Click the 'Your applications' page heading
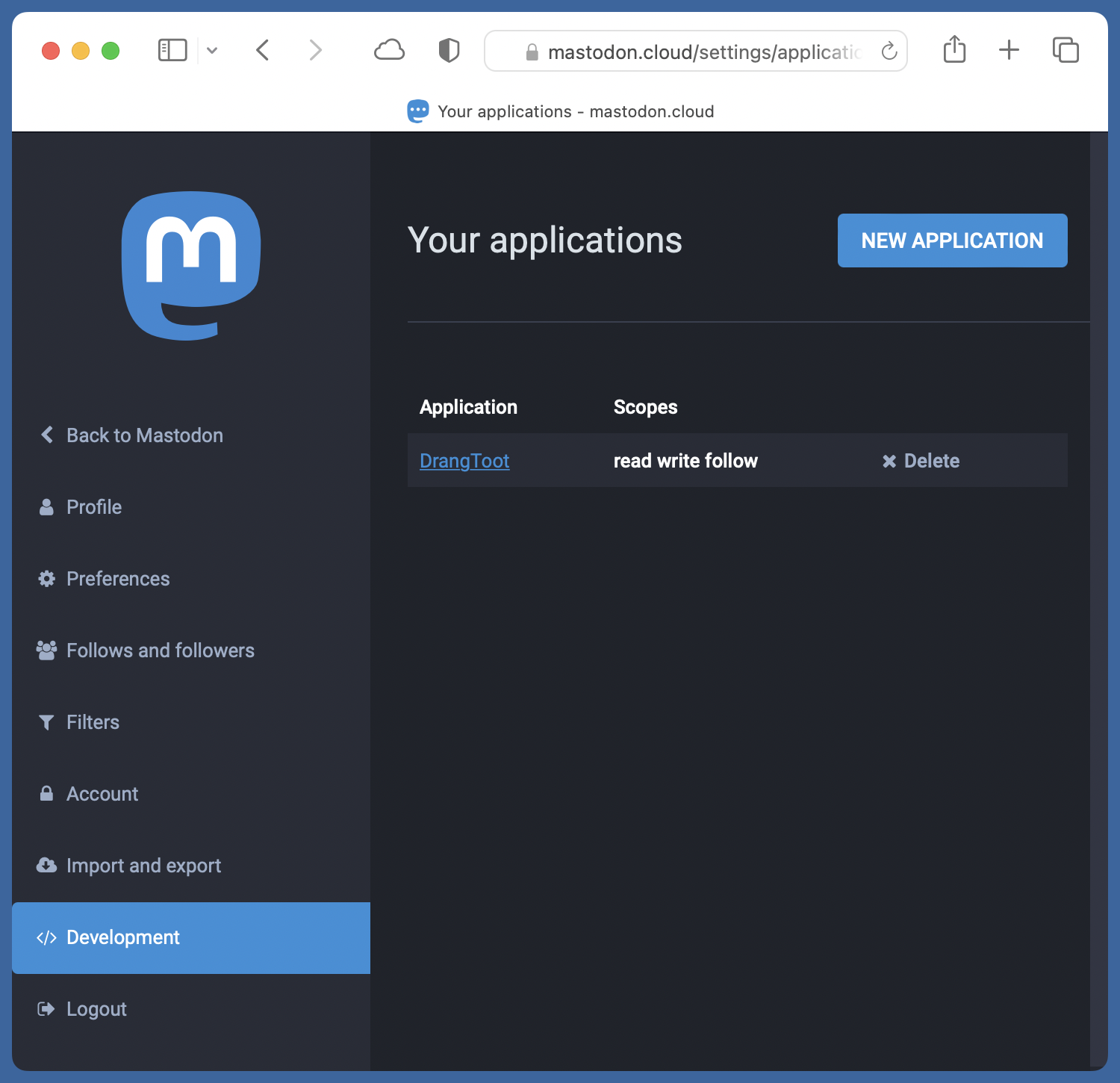Image resolution: width=1120 pixels, height=1083 pixels. click(545, 241)
